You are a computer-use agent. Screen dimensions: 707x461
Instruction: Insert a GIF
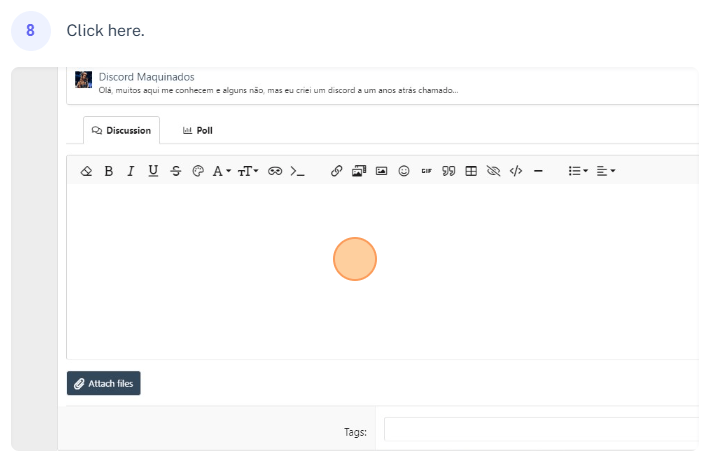click(x=427, y=171)
